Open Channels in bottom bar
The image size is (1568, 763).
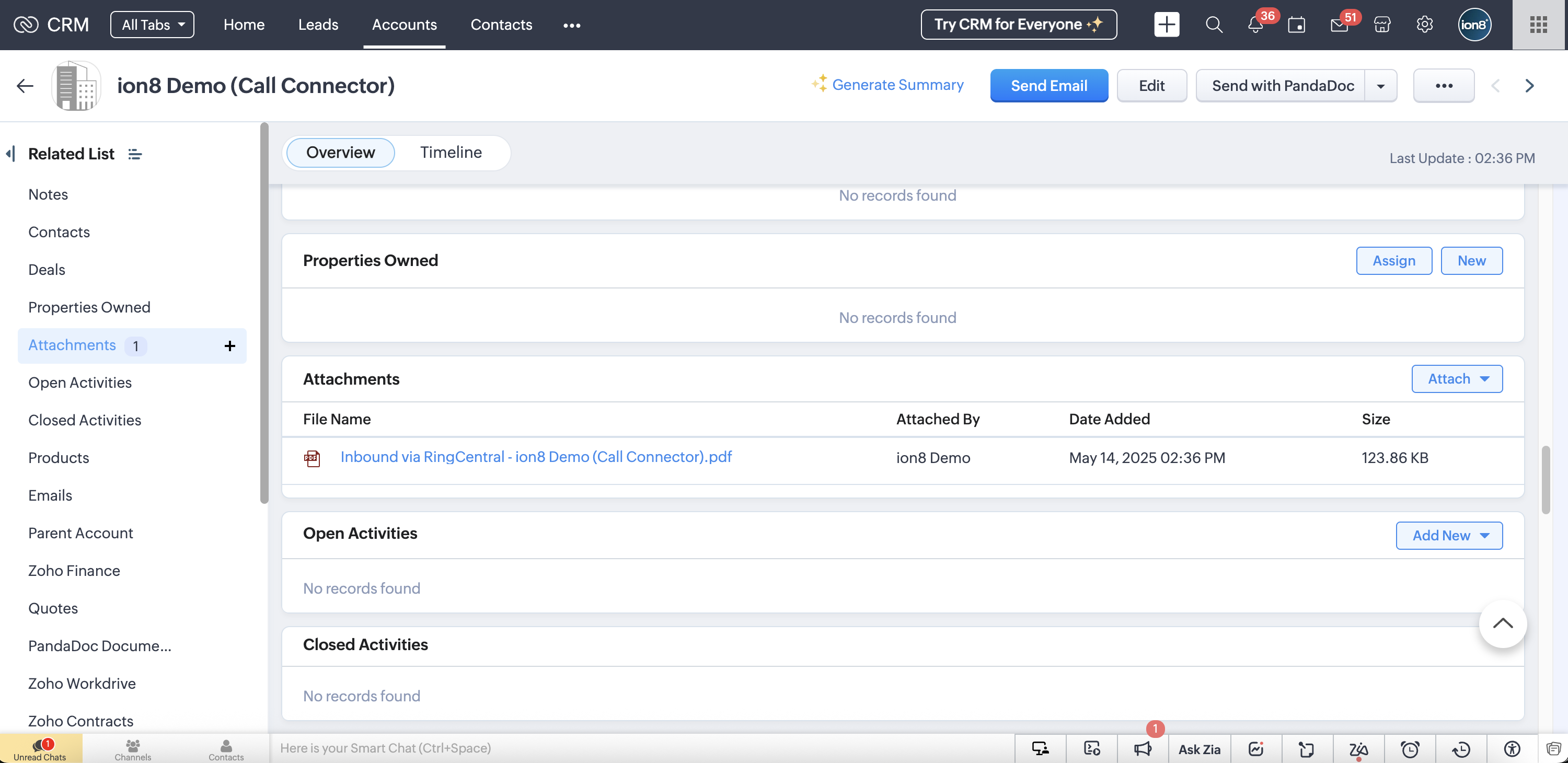coord(133,748)
